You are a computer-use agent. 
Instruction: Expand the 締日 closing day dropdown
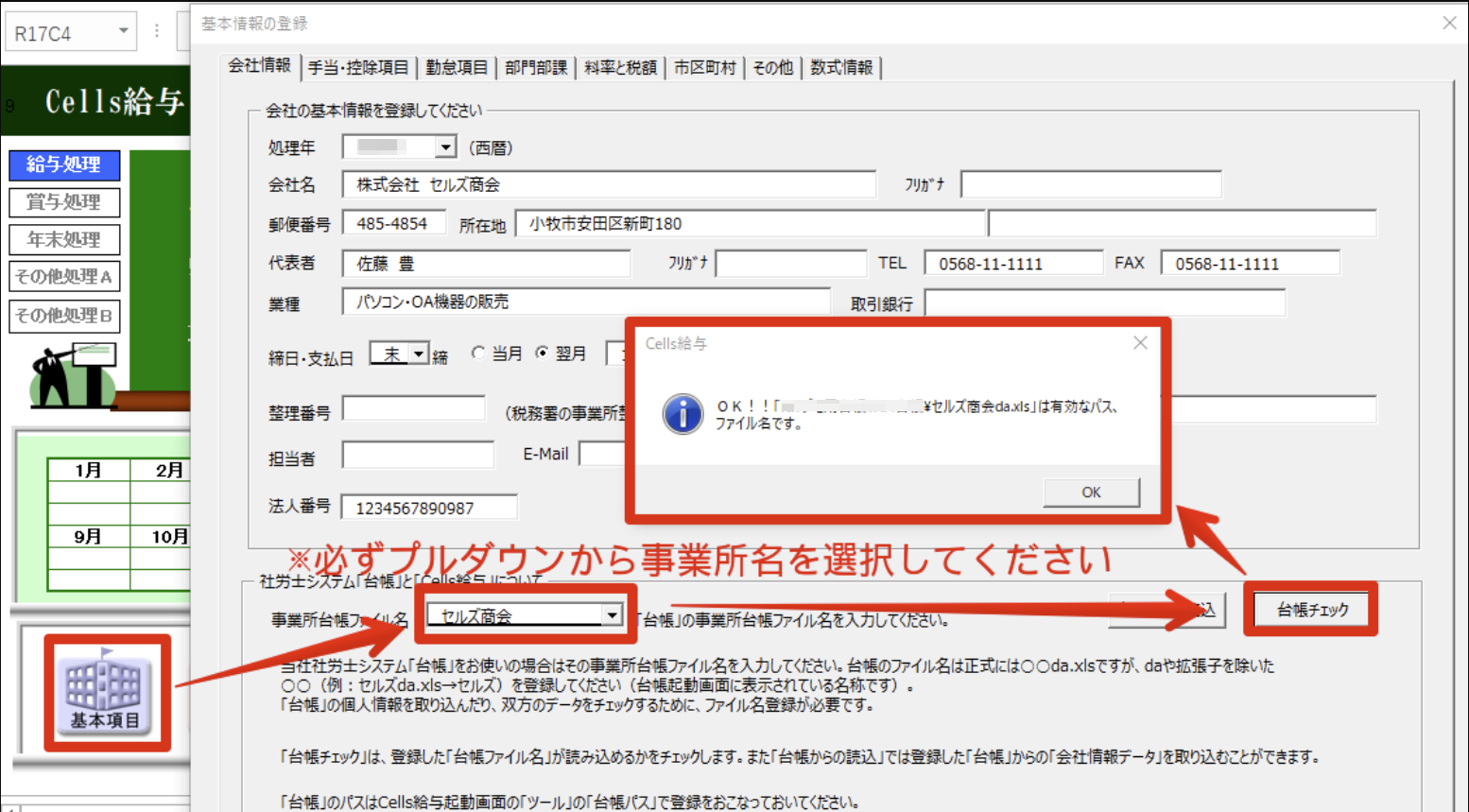coord(419,354)
